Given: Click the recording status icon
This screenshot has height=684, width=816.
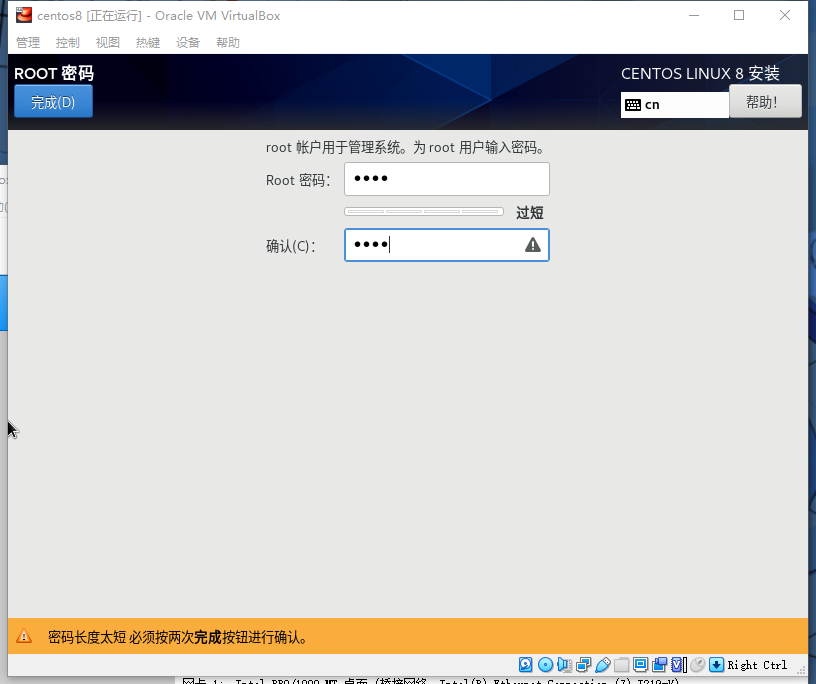Looking at the screenshot, I should [x=659, y=665].
